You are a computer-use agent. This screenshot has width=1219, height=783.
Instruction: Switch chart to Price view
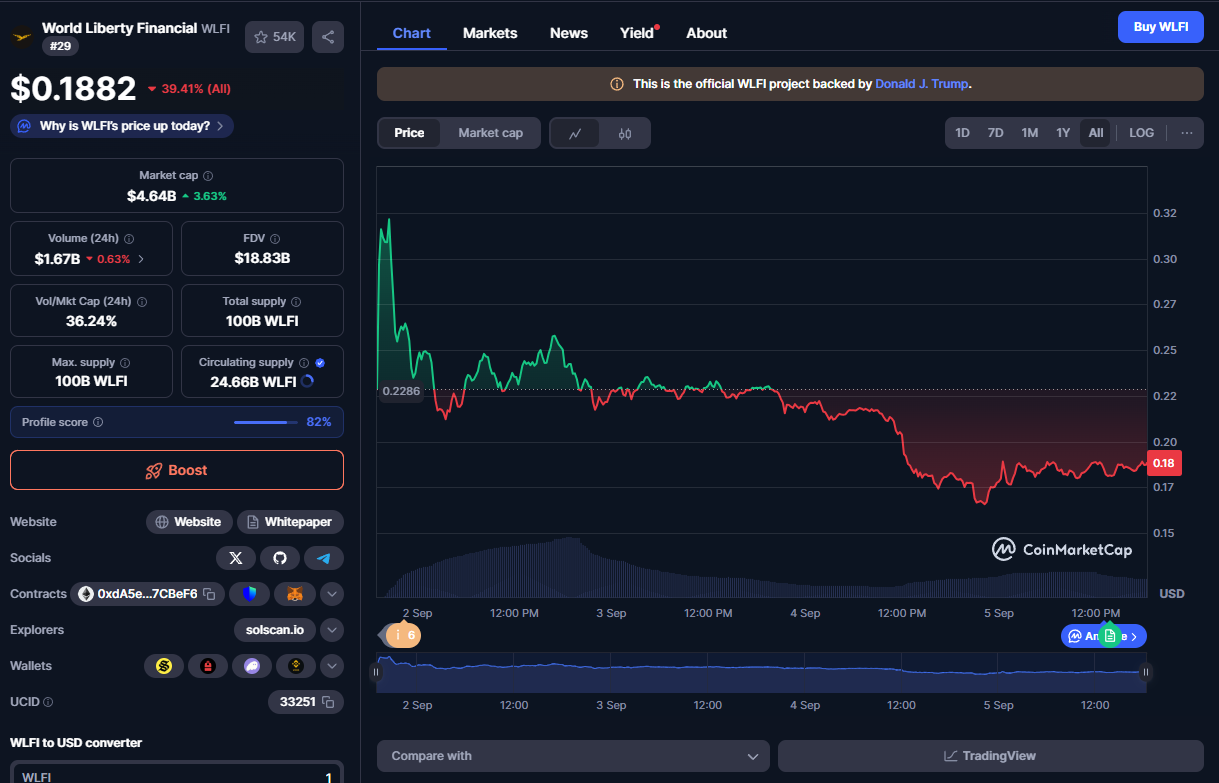click(x=409, y=133)
